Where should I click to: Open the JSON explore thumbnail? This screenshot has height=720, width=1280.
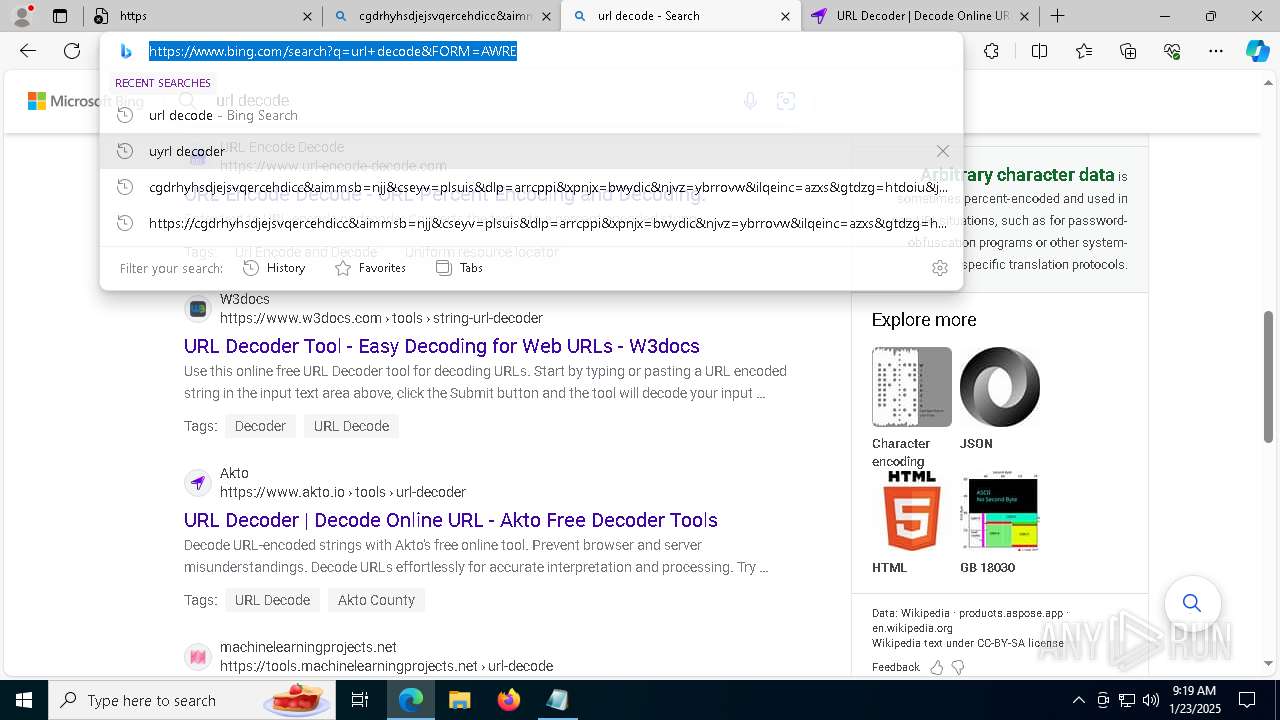pyautogui.click(x=1000, y=387)
